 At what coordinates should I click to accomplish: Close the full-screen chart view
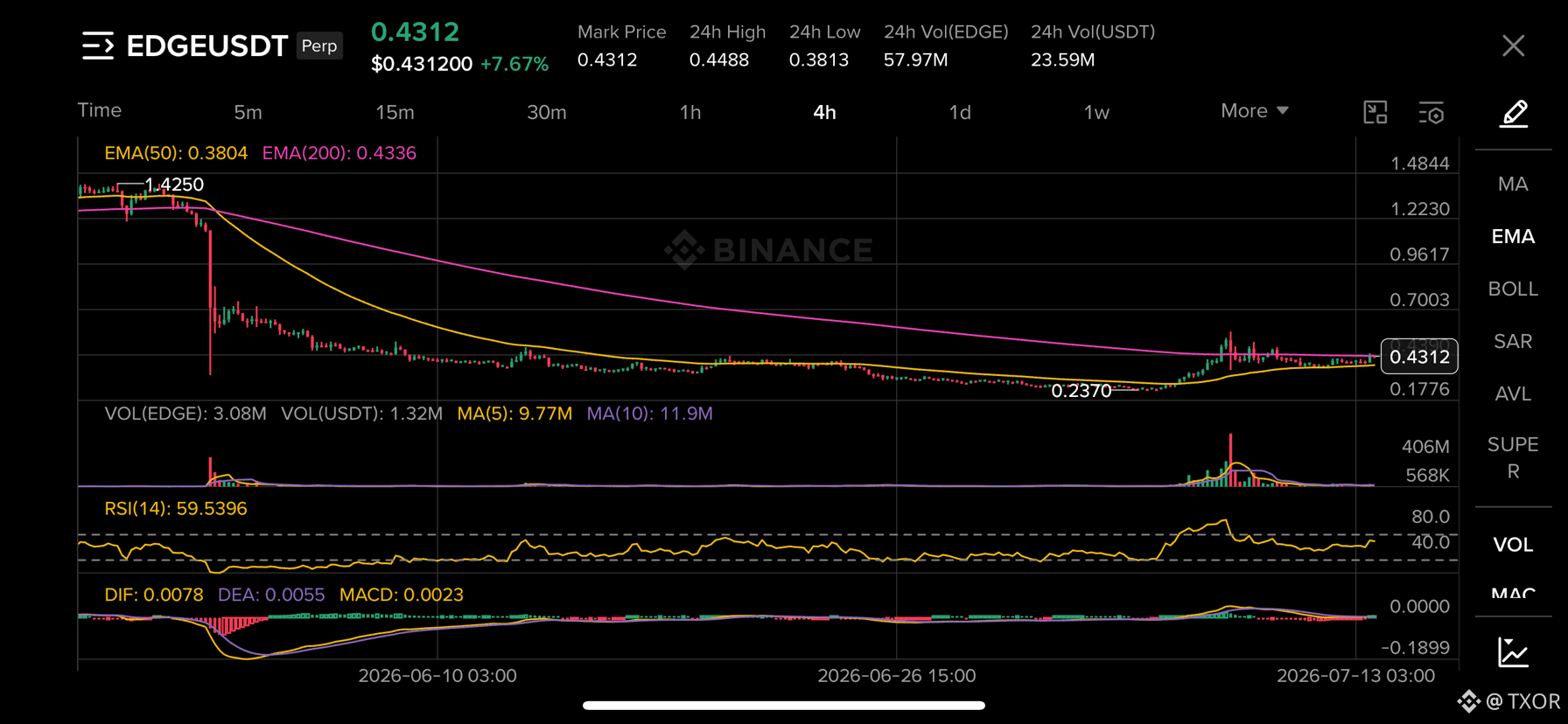[1513, 45]
